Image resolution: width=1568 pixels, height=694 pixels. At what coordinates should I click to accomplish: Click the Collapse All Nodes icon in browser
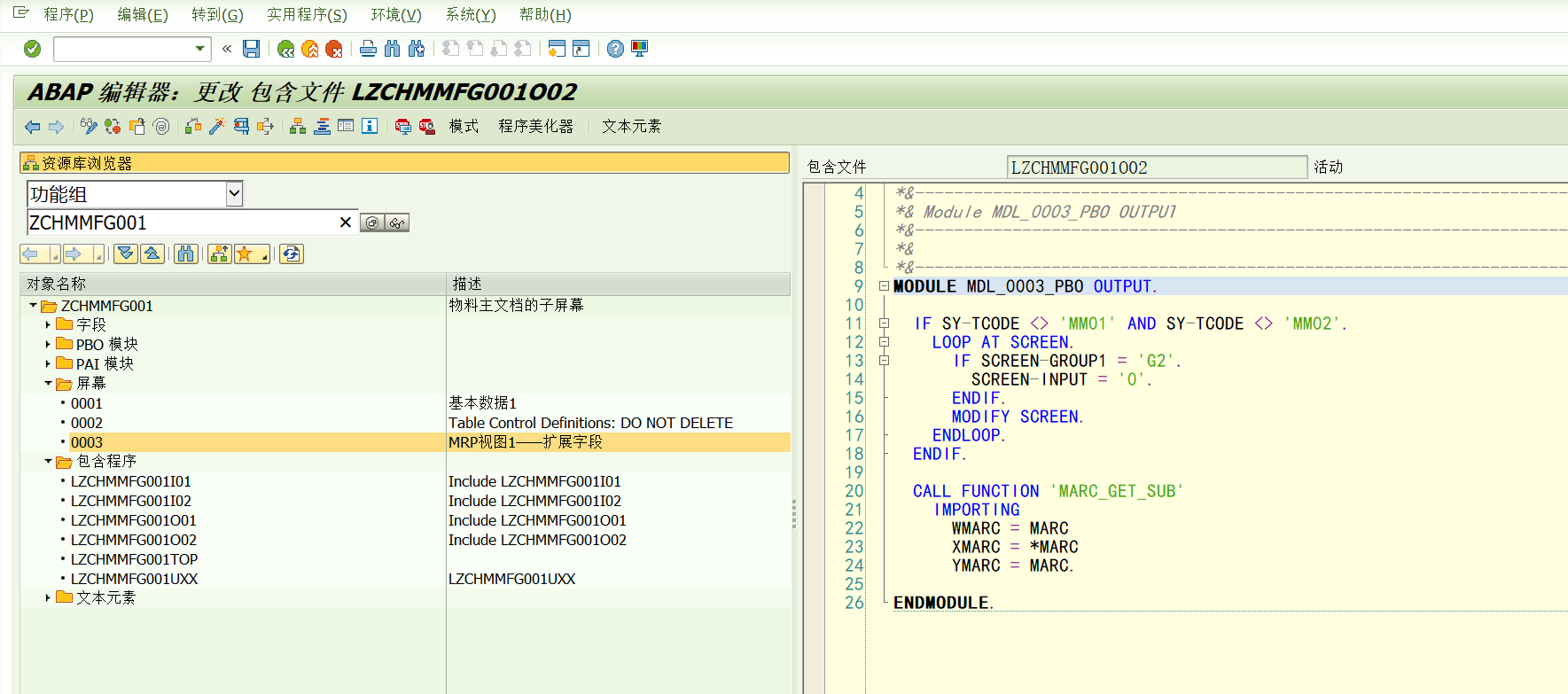[152, 254]
